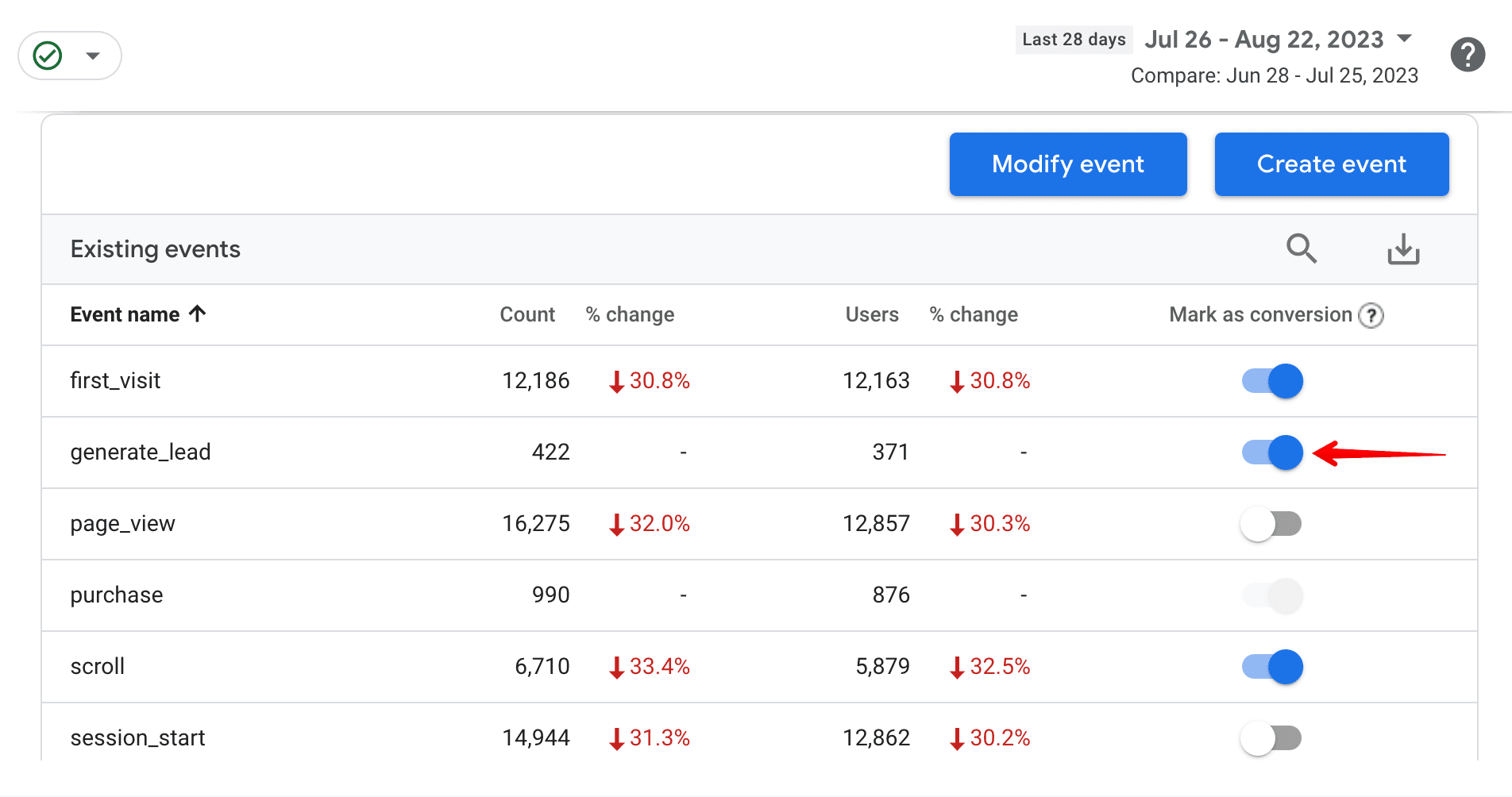Screen dimensions: 1512x797
Task: Click the green checkmark status icon
Action: [48, 56]
